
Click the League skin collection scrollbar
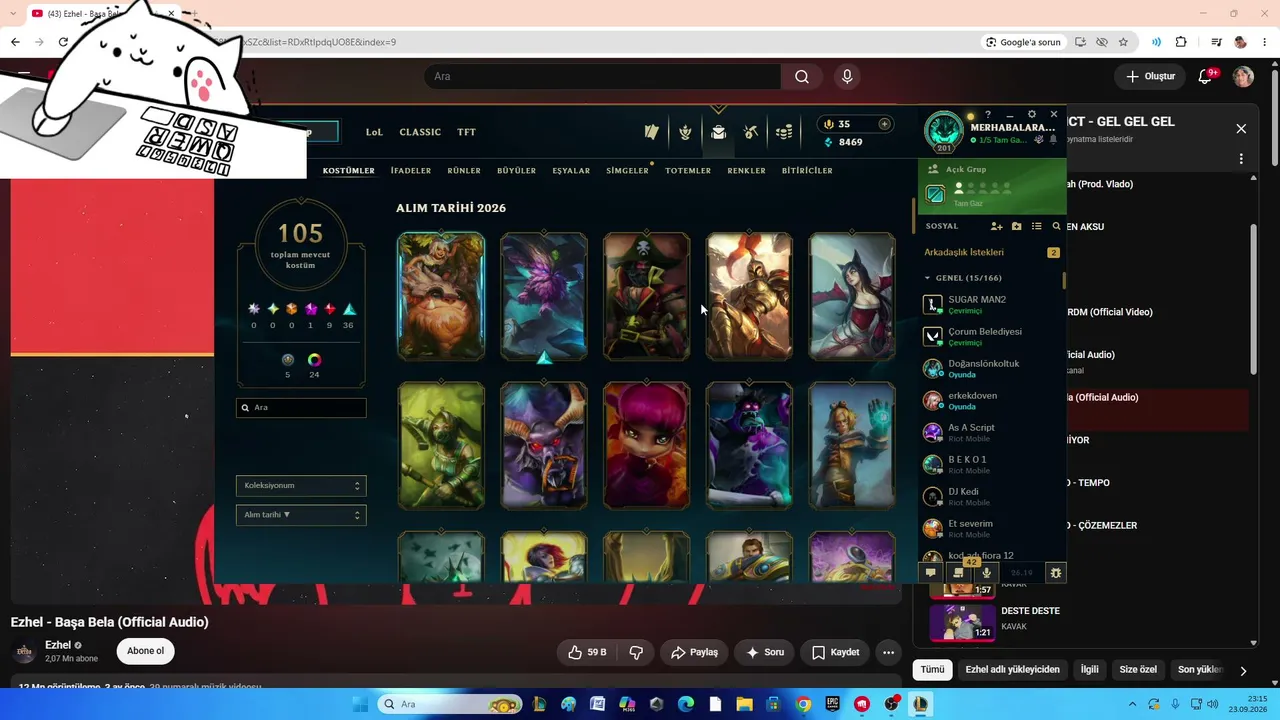[x=912, y=215]
